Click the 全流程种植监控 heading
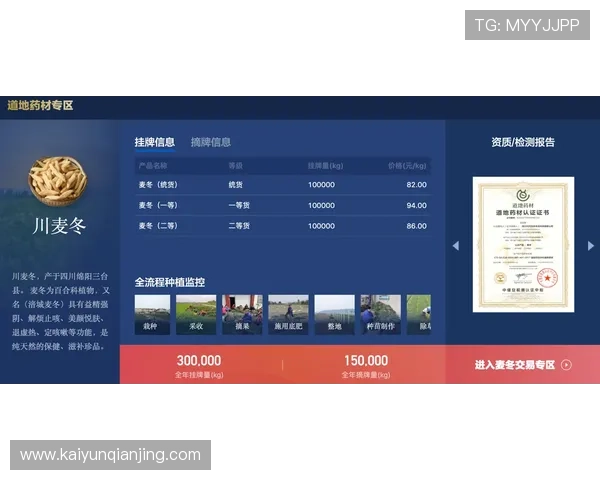 pos(170,282)
